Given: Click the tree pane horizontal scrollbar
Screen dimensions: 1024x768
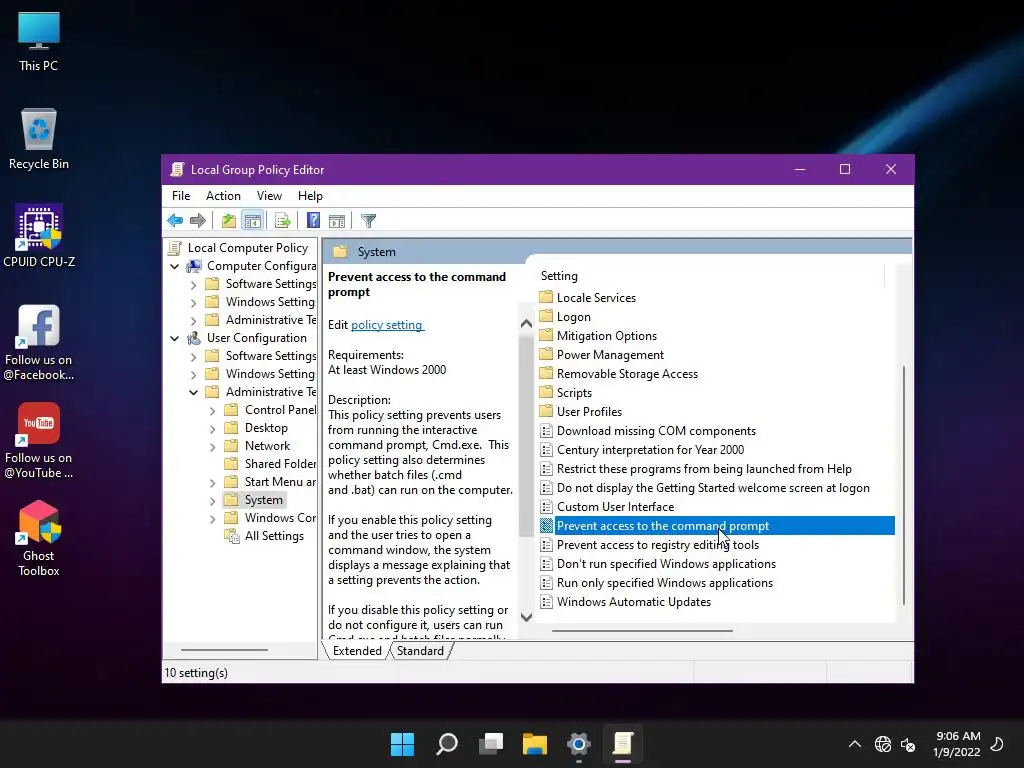Looking at the screenshot, I should tap(224, 650).
